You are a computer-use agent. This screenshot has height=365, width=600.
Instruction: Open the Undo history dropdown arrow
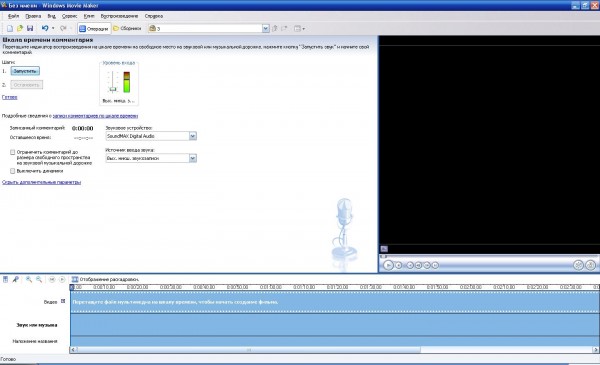(x=53, y=28)
